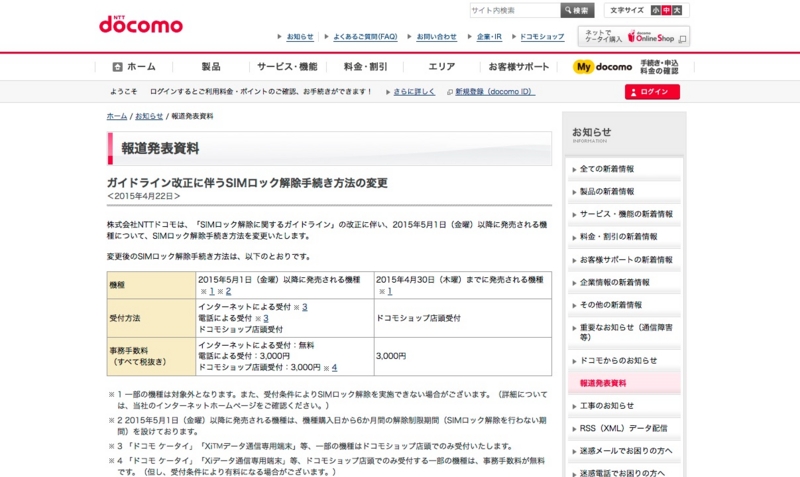This screenshot has width=800, height=477.
Task: Click 新規登録 (docomo ID) link
Action: pyautogui.click(x=494, y=92)
